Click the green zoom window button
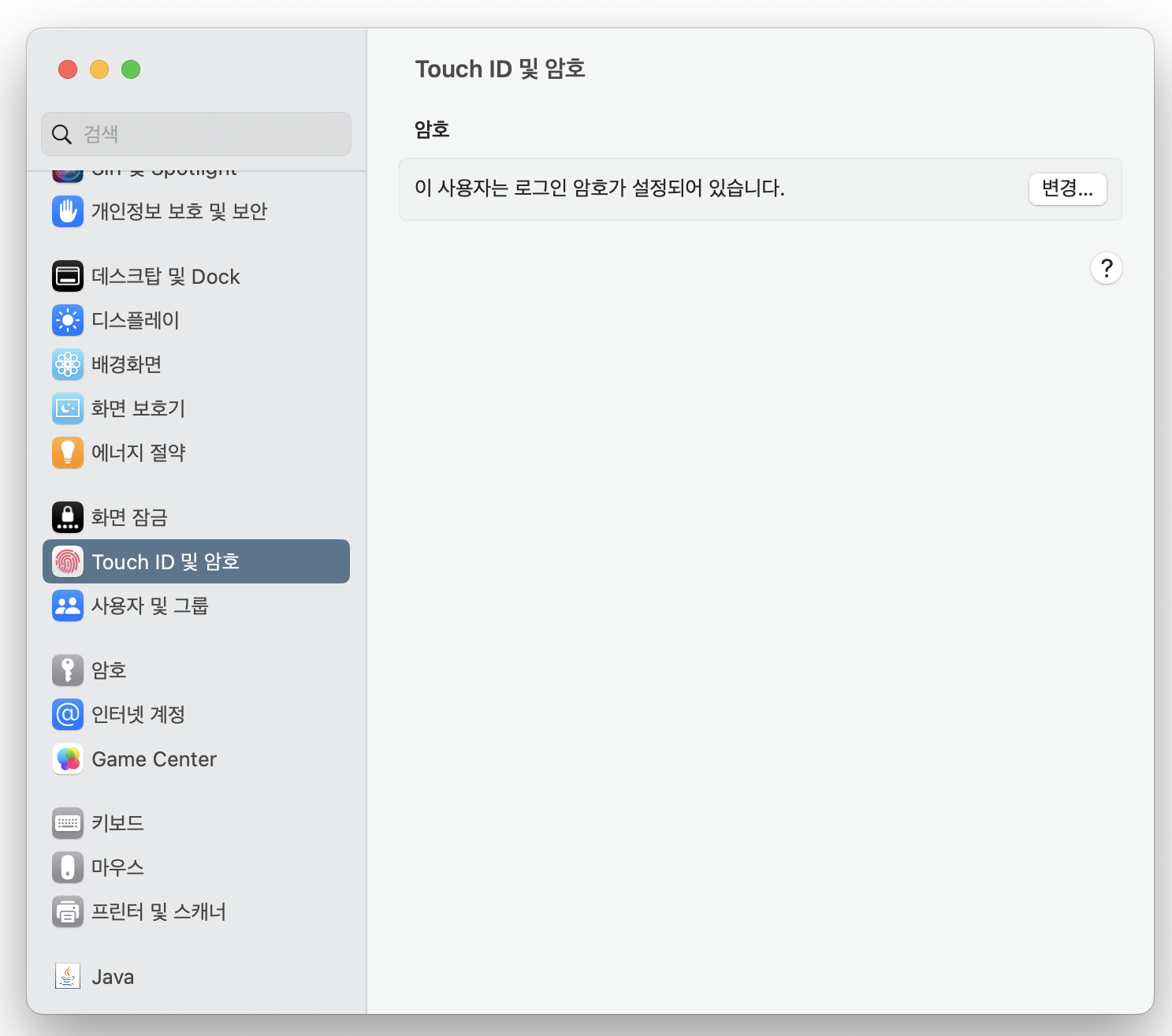Viewport: 1172px width, 1036px height. pos(131,69)
